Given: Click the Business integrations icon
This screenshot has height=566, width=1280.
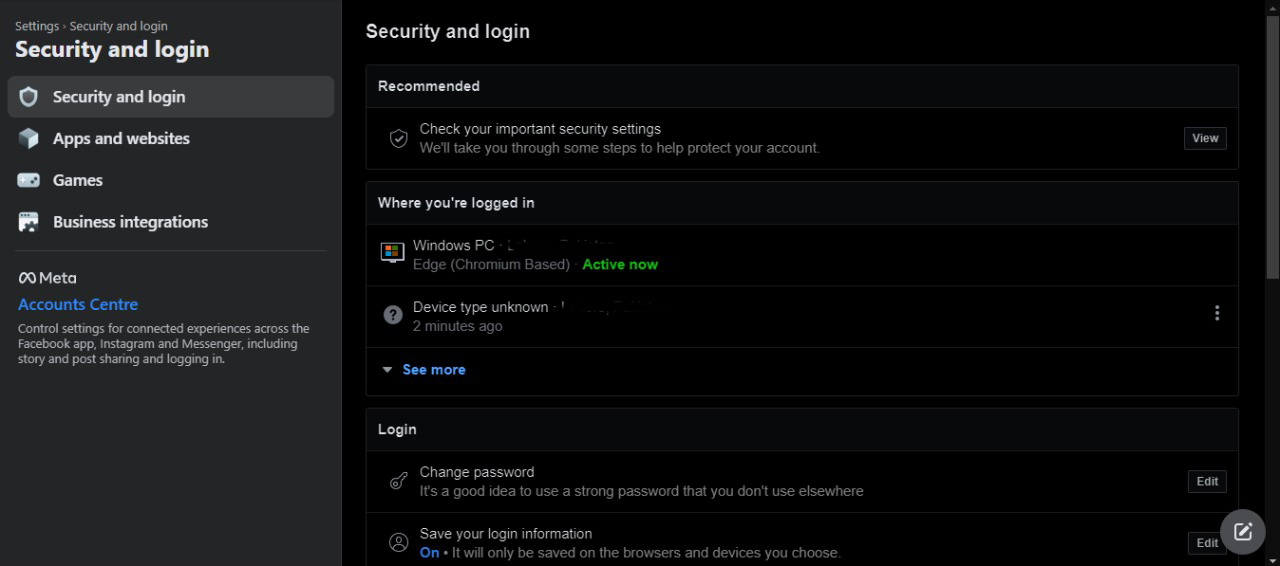Looking at the screenshot, I should point(28,222).
